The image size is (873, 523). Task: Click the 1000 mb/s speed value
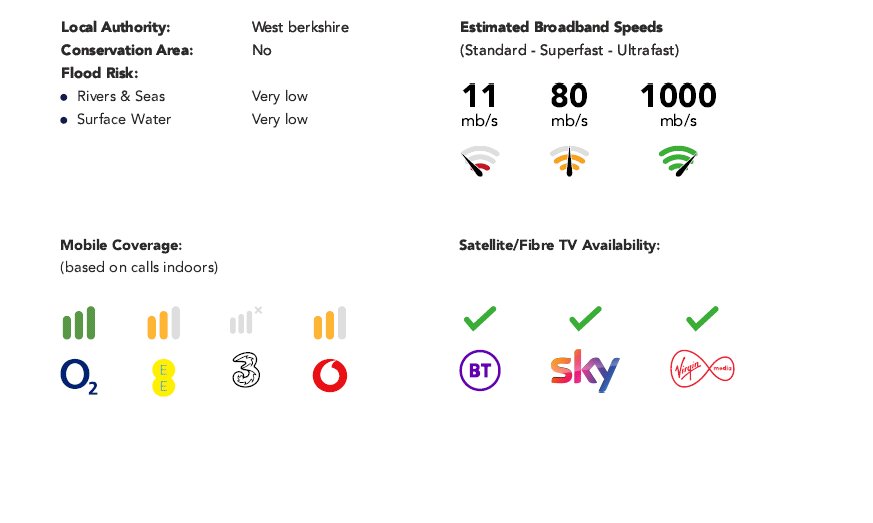[678, 104]
